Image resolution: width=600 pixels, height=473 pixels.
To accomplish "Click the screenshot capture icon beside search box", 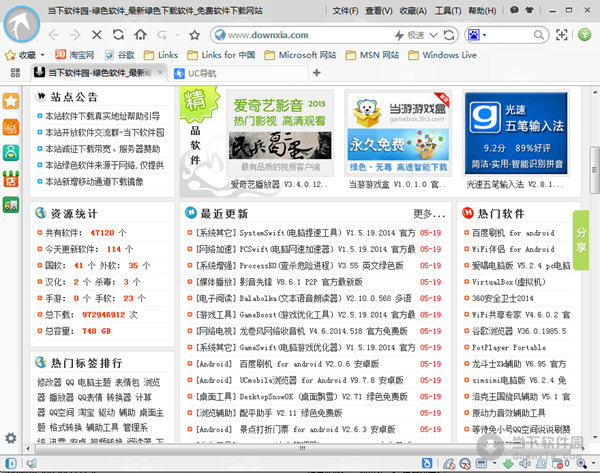I will click(x=561, y=35).
